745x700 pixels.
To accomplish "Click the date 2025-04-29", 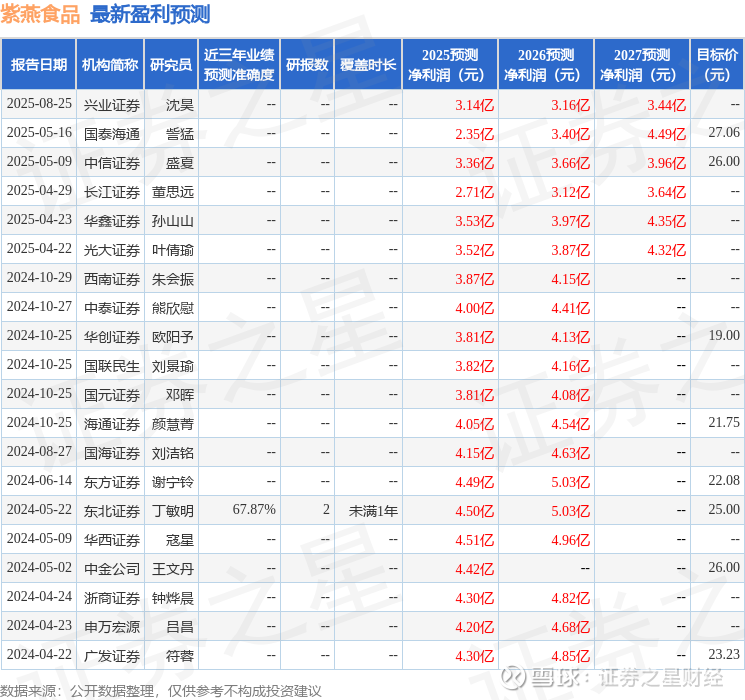I will (39, 191).
